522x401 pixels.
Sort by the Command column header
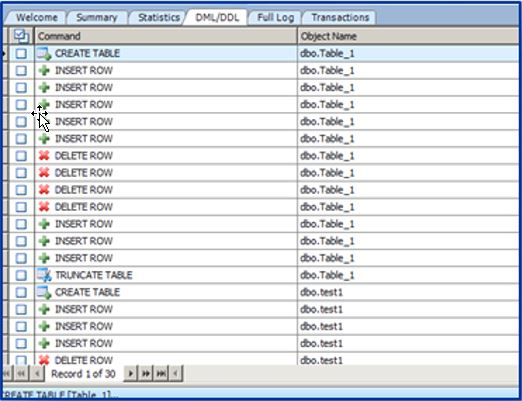(166, 36)
